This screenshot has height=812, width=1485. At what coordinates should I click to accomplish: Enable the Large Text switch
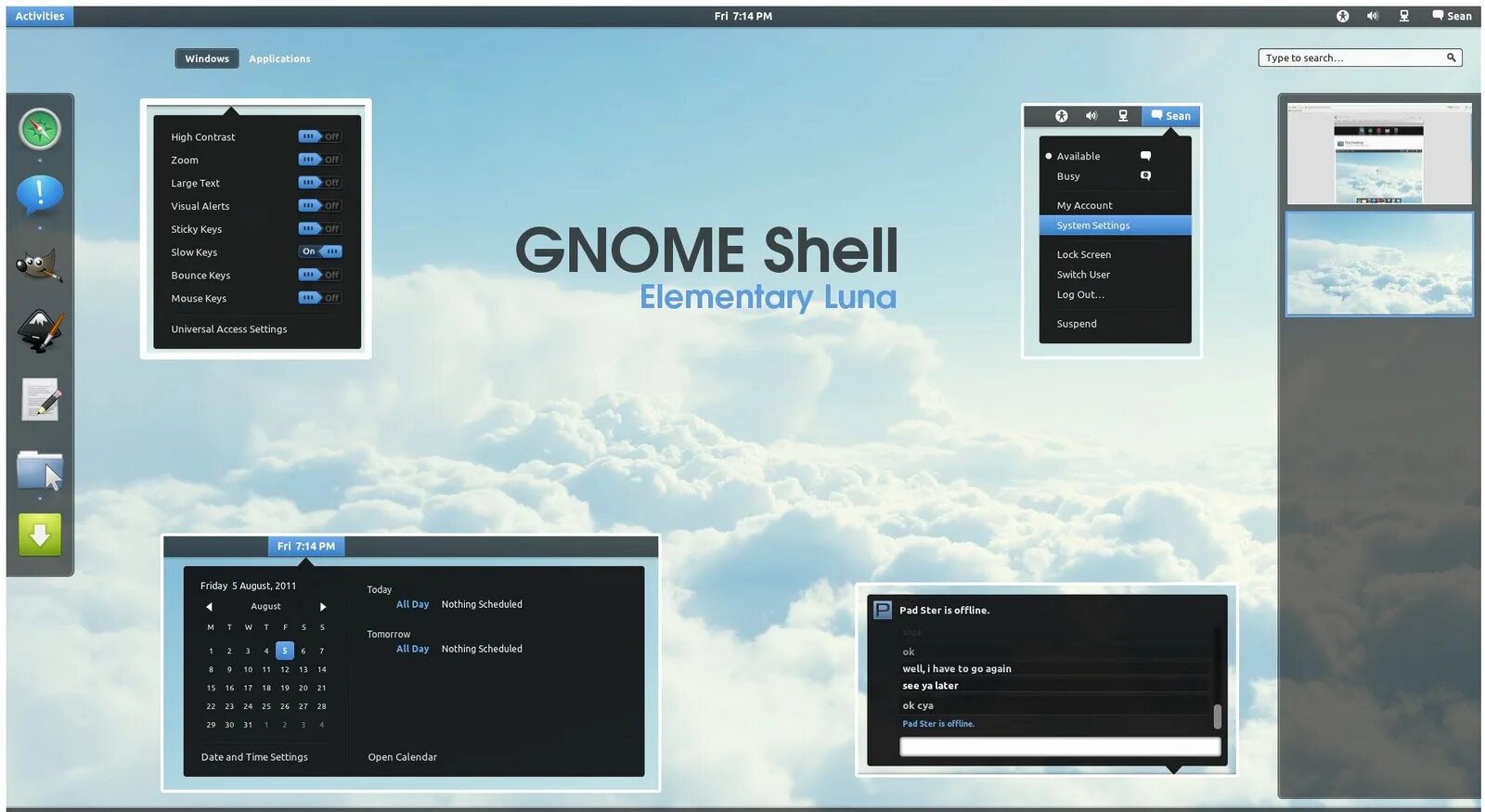[x=319, y=183]
